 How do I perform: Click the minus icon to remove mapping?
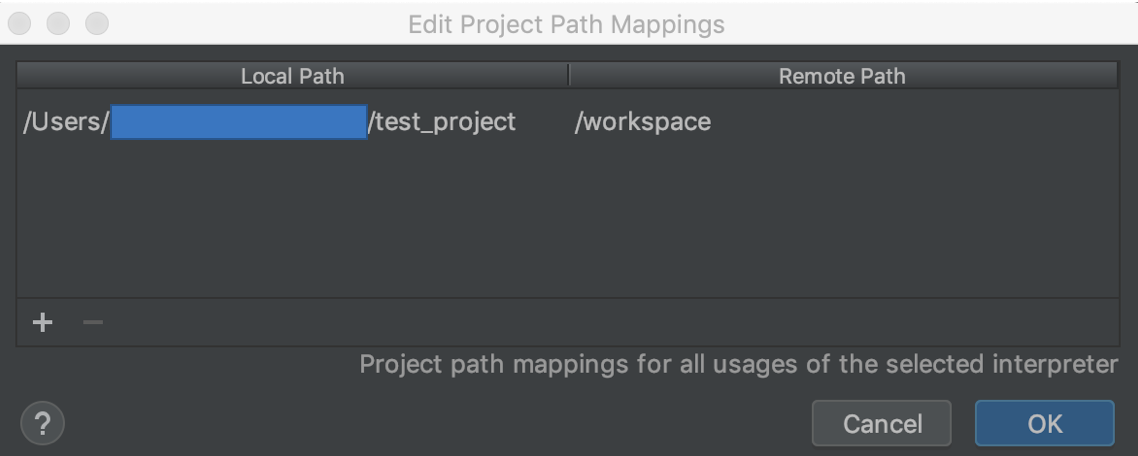92,323
